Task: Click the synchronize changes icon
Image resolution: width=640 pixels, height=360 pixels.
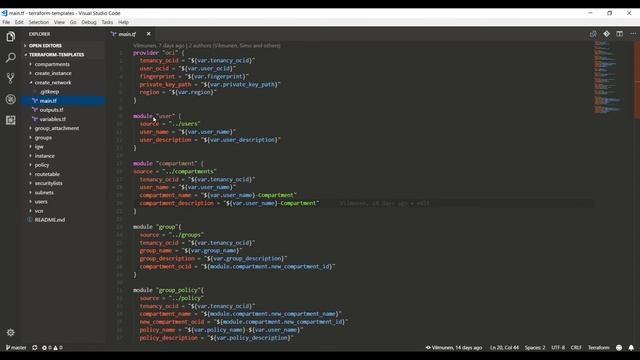Action: pos(35,348)
